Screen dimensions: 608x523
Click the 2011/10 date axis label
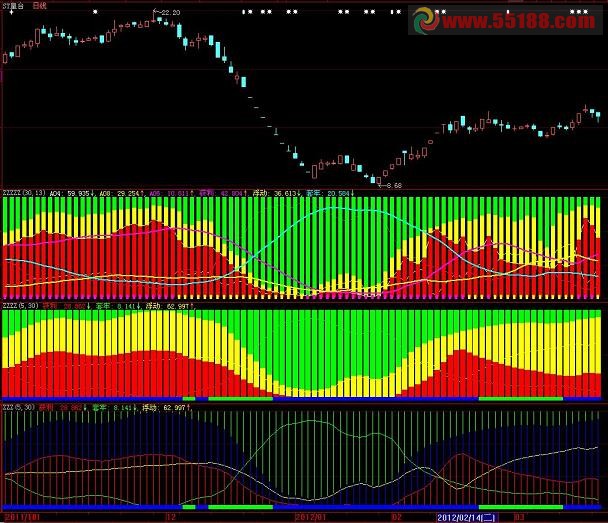(22, 517)
